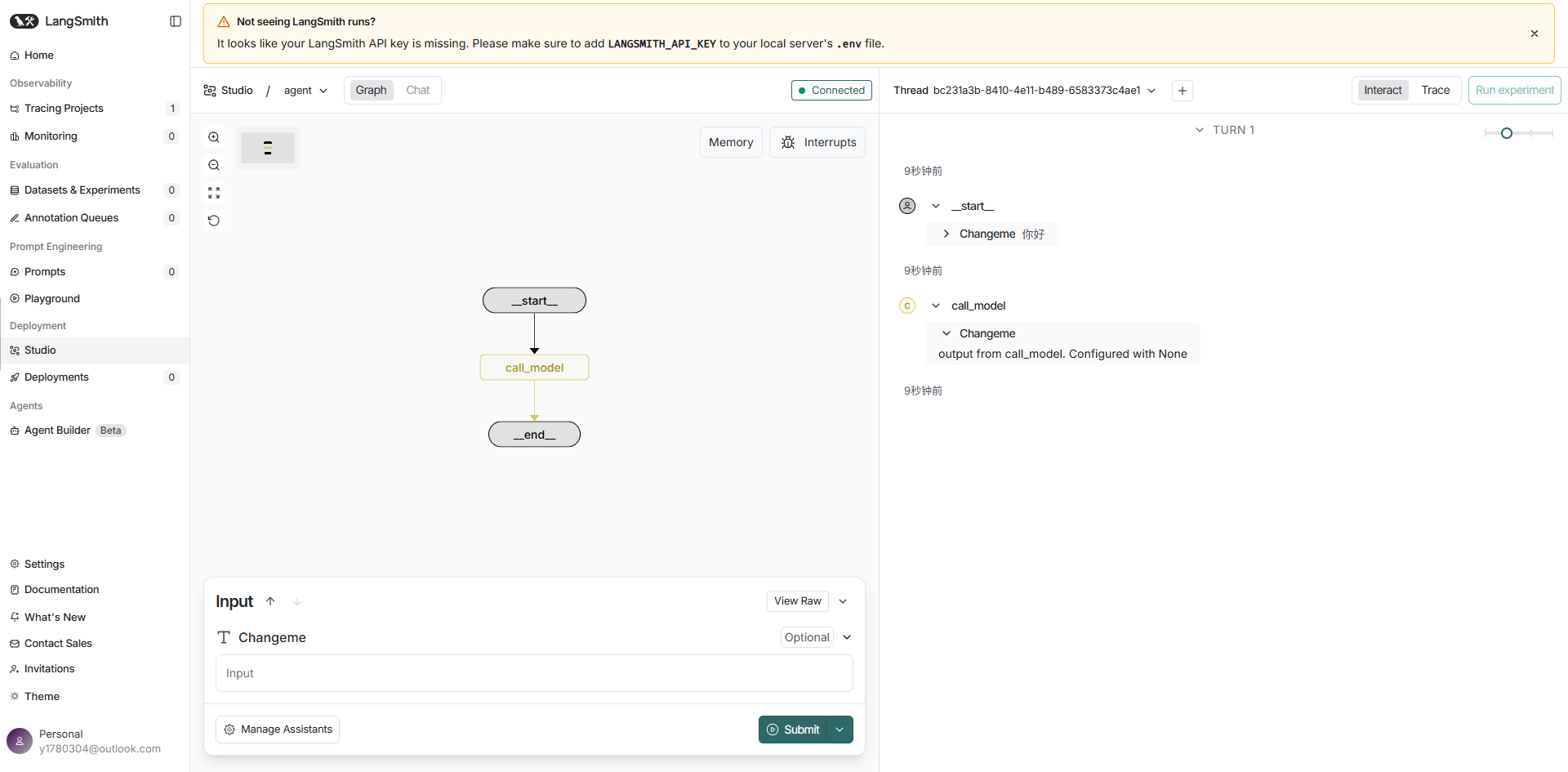Open the Interrupts debug panel
Image resolution: width=1568 pixels, height=772 pixels.
[x=817, y=142]
